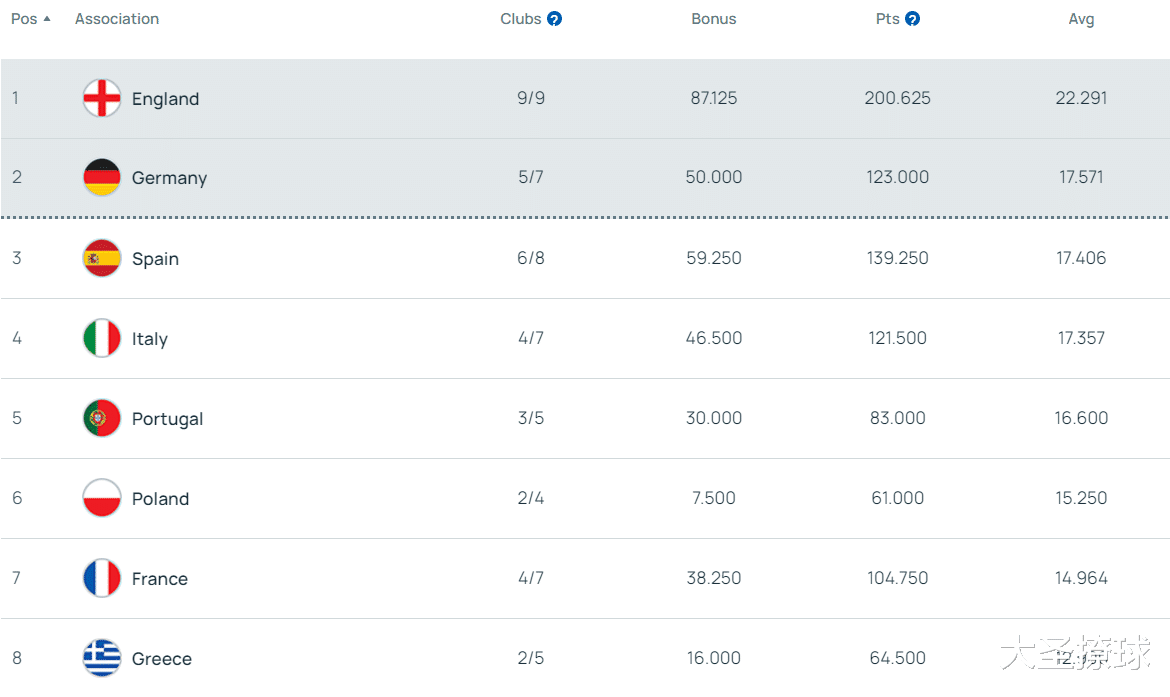This screenshot has width=1170, height=697.
Task: Toggle sort arrow next to Pos
Action: [x=47, y=19]
